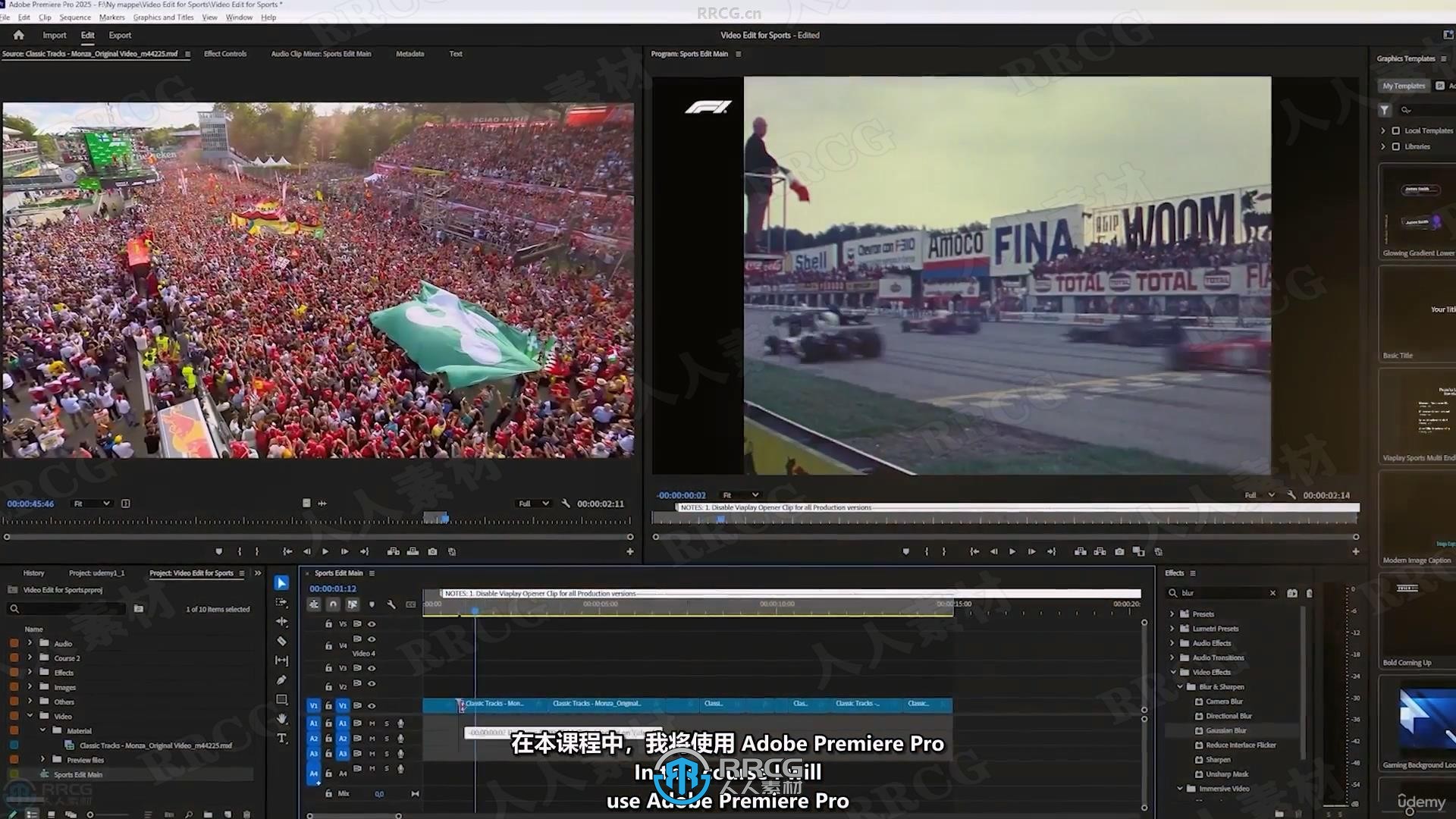Screen dimensions: 1456x819
Task: Open the Markers menu
Action: tap(111, 17)
